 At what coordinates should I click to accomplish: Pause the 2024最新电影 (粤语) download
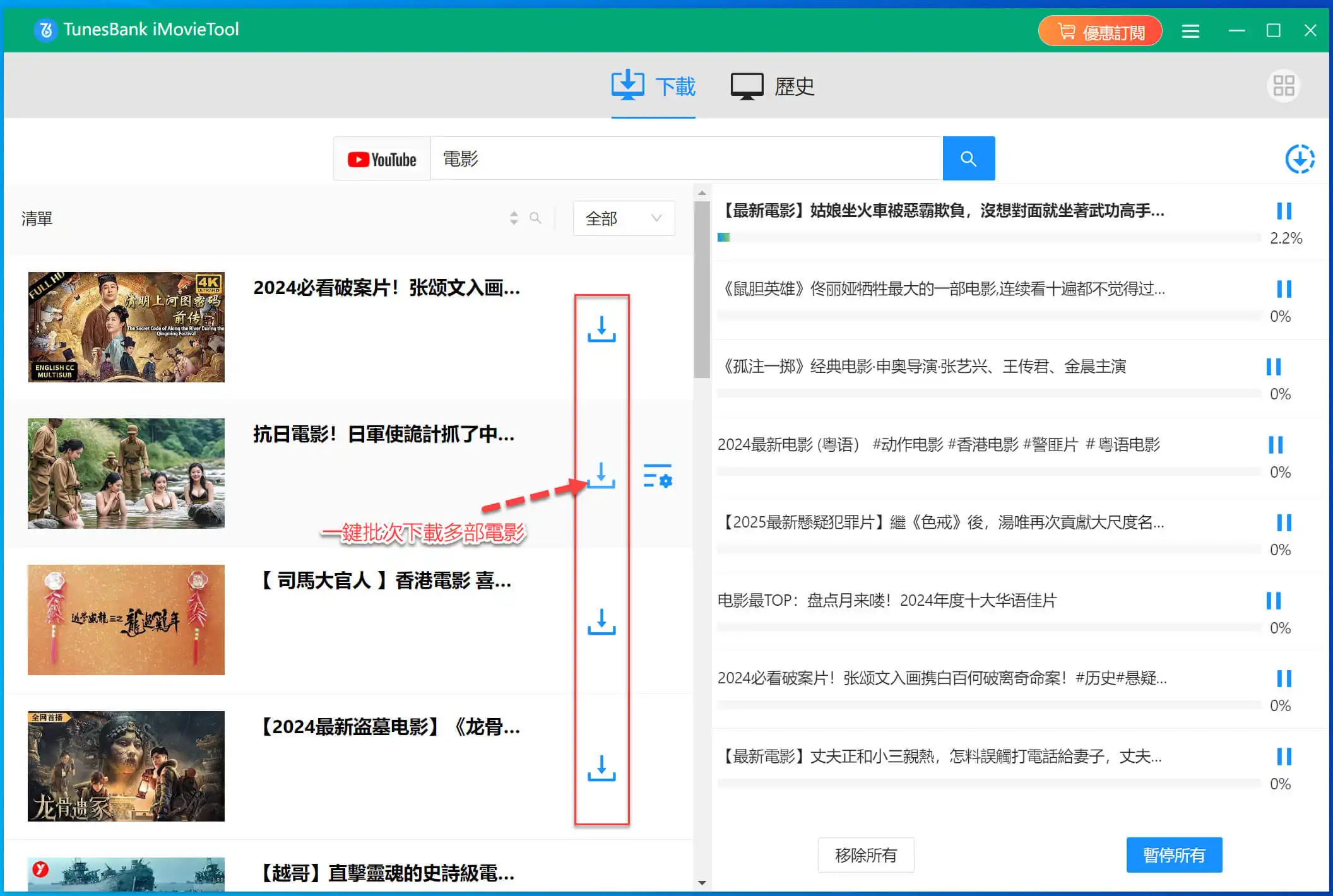tap(1276, 445)
